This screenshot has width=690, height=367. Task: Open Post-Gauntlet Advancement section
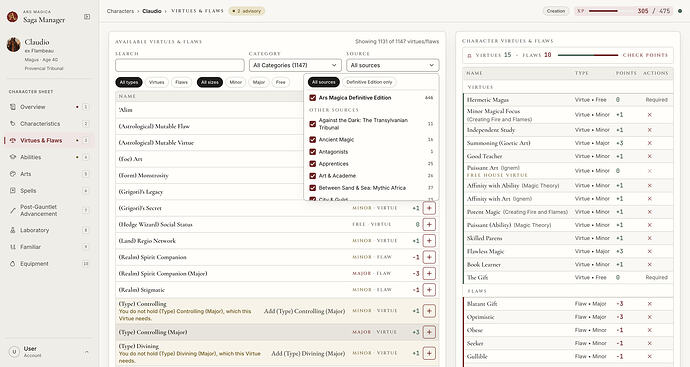(48, 210)
